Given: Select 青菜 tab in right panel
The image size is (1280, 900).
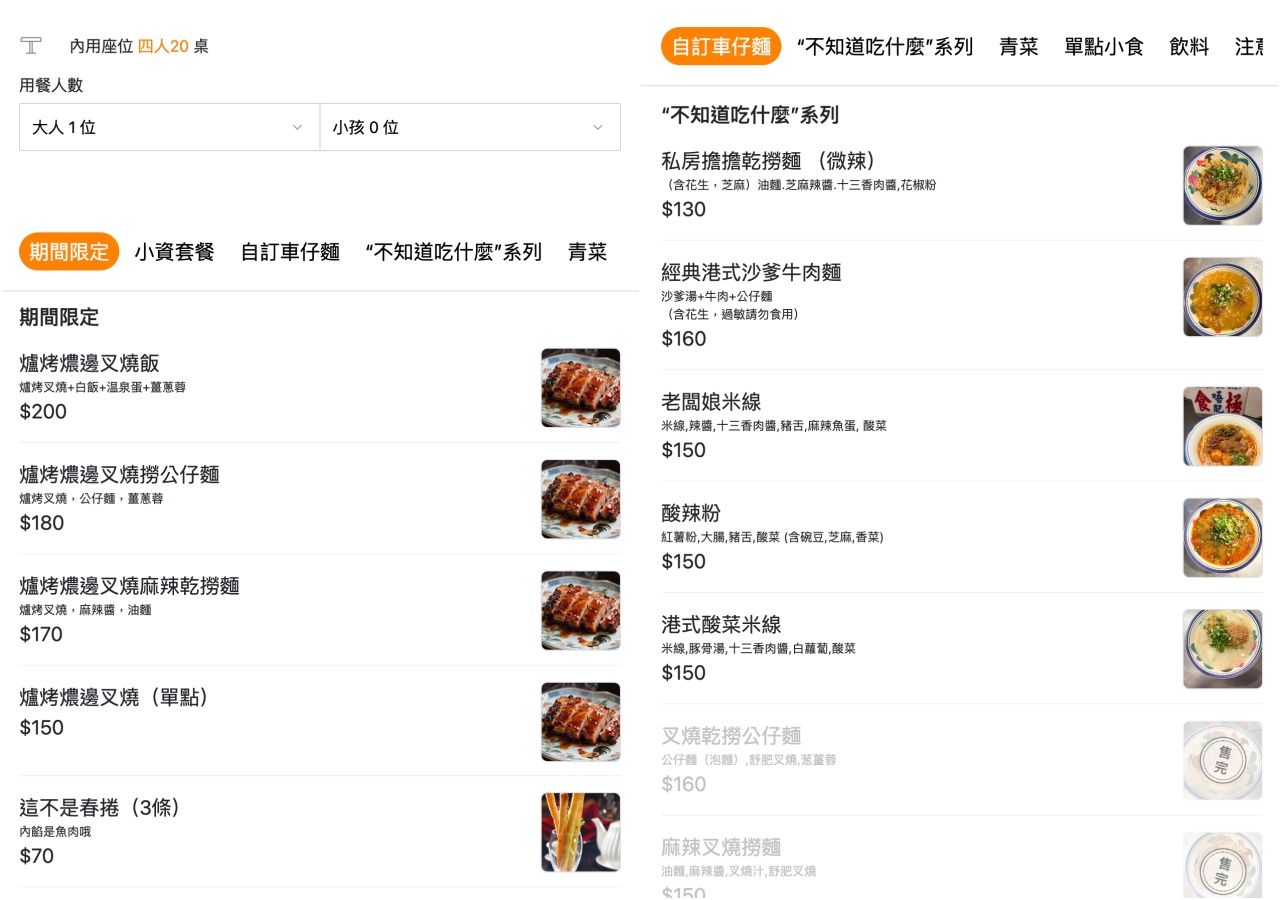Looking at the screenshot, I should click(x=1019, y=46).
